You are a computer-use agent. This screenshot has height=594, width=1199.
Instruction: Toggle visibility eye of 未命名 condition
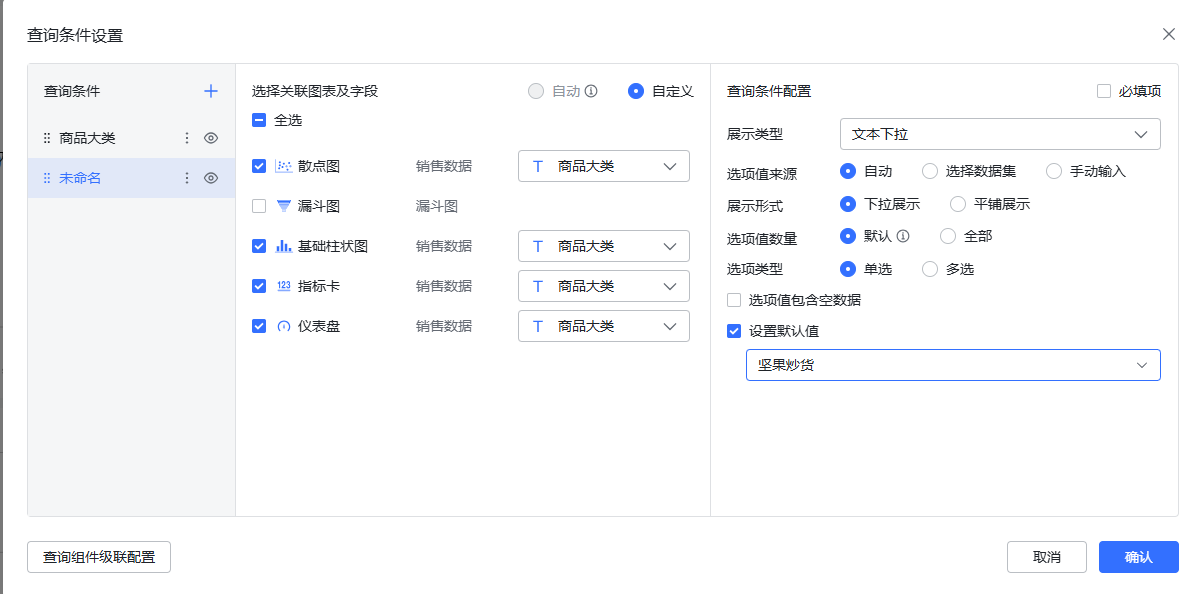211,178
